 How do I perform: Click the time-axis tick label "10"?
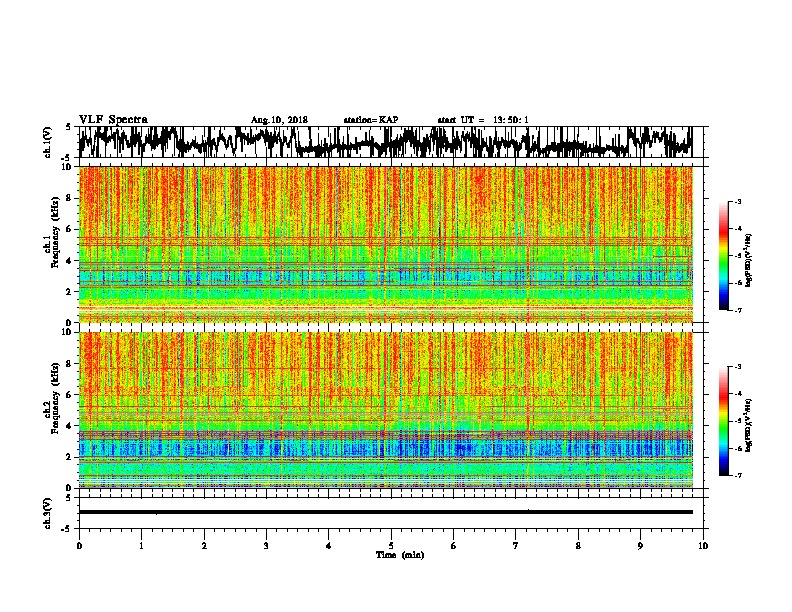point(703,546)
